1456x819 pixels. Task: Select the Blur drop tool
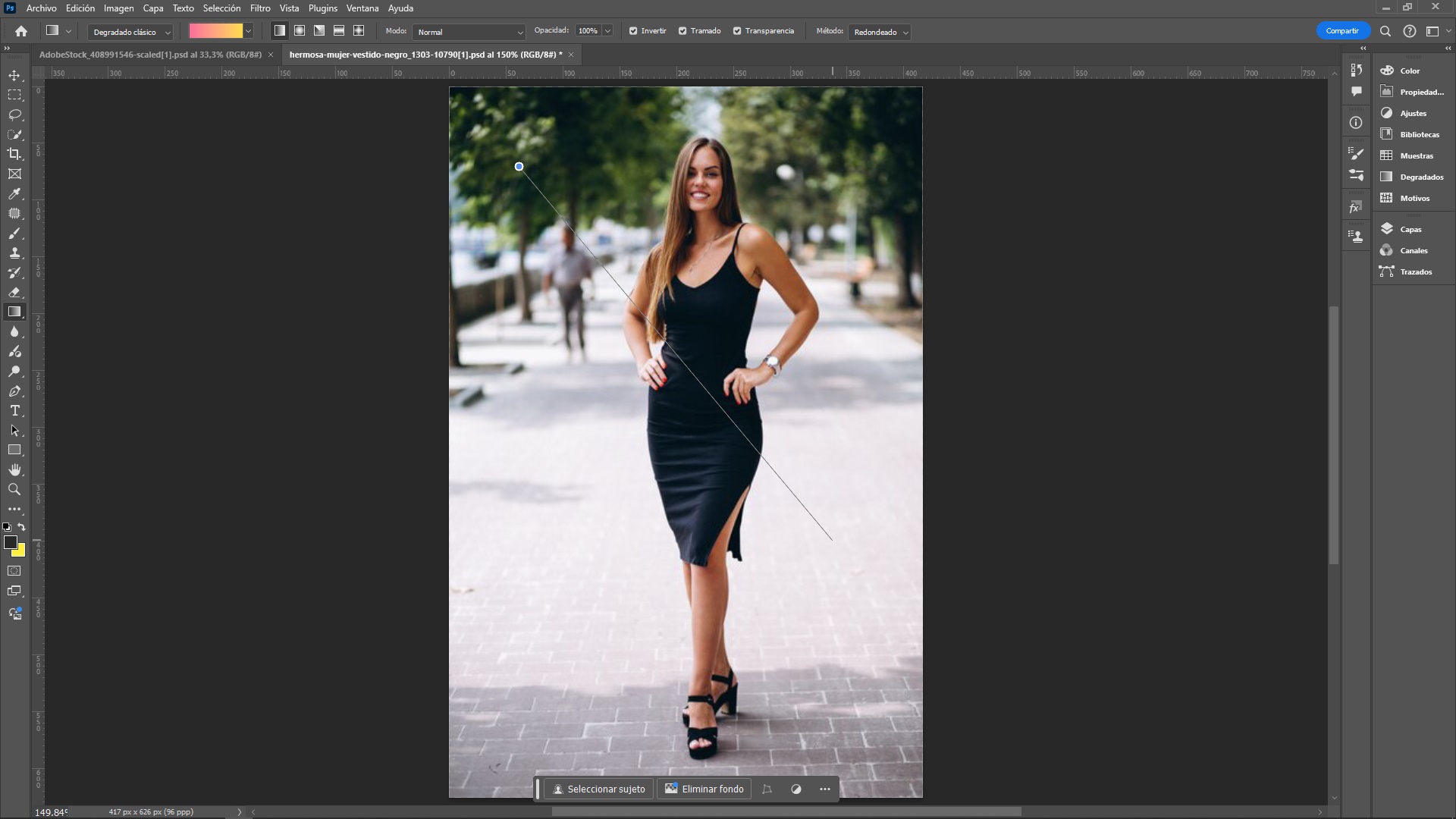click(x=14, y=332)
